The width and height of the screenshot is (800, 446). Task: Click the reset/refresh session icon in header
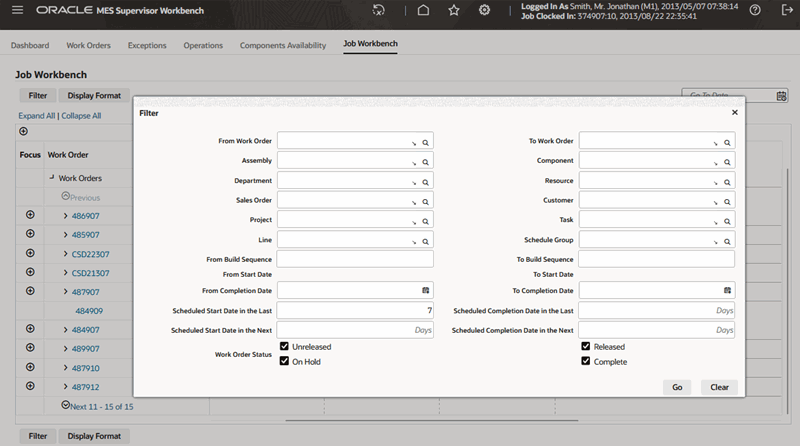[x=379, y=10]
